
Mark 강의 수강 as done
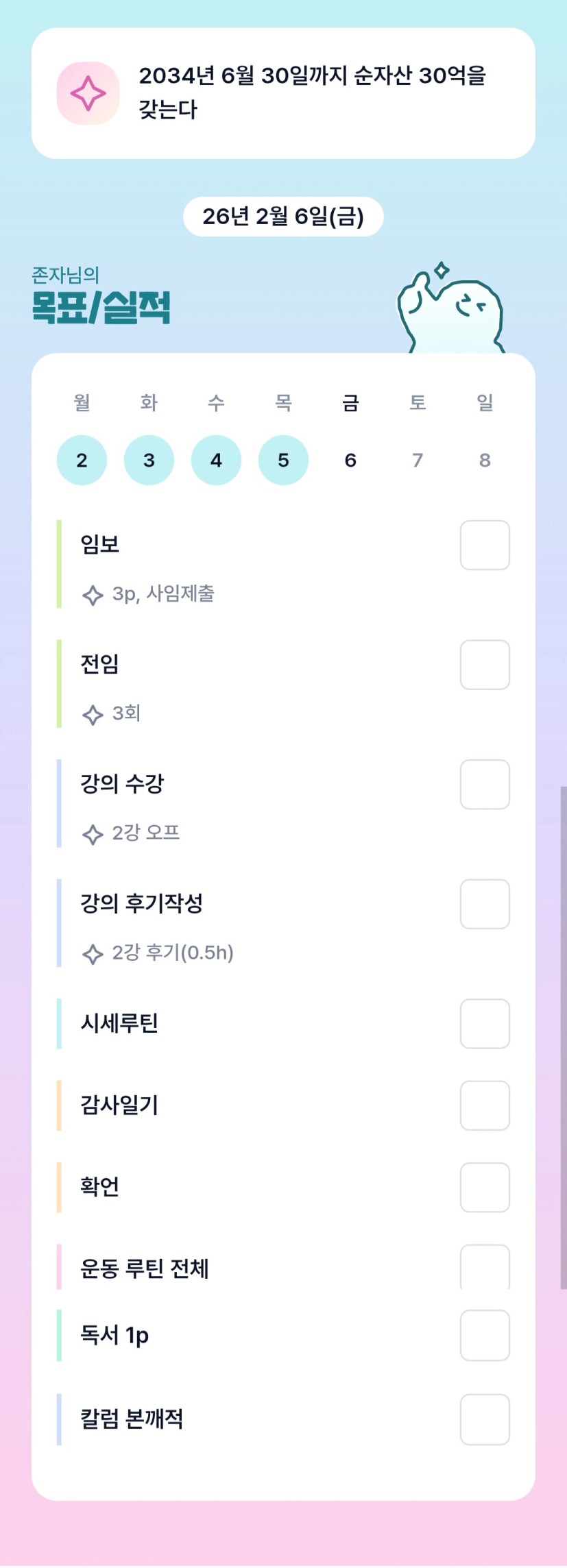click(x=485, y=785)
